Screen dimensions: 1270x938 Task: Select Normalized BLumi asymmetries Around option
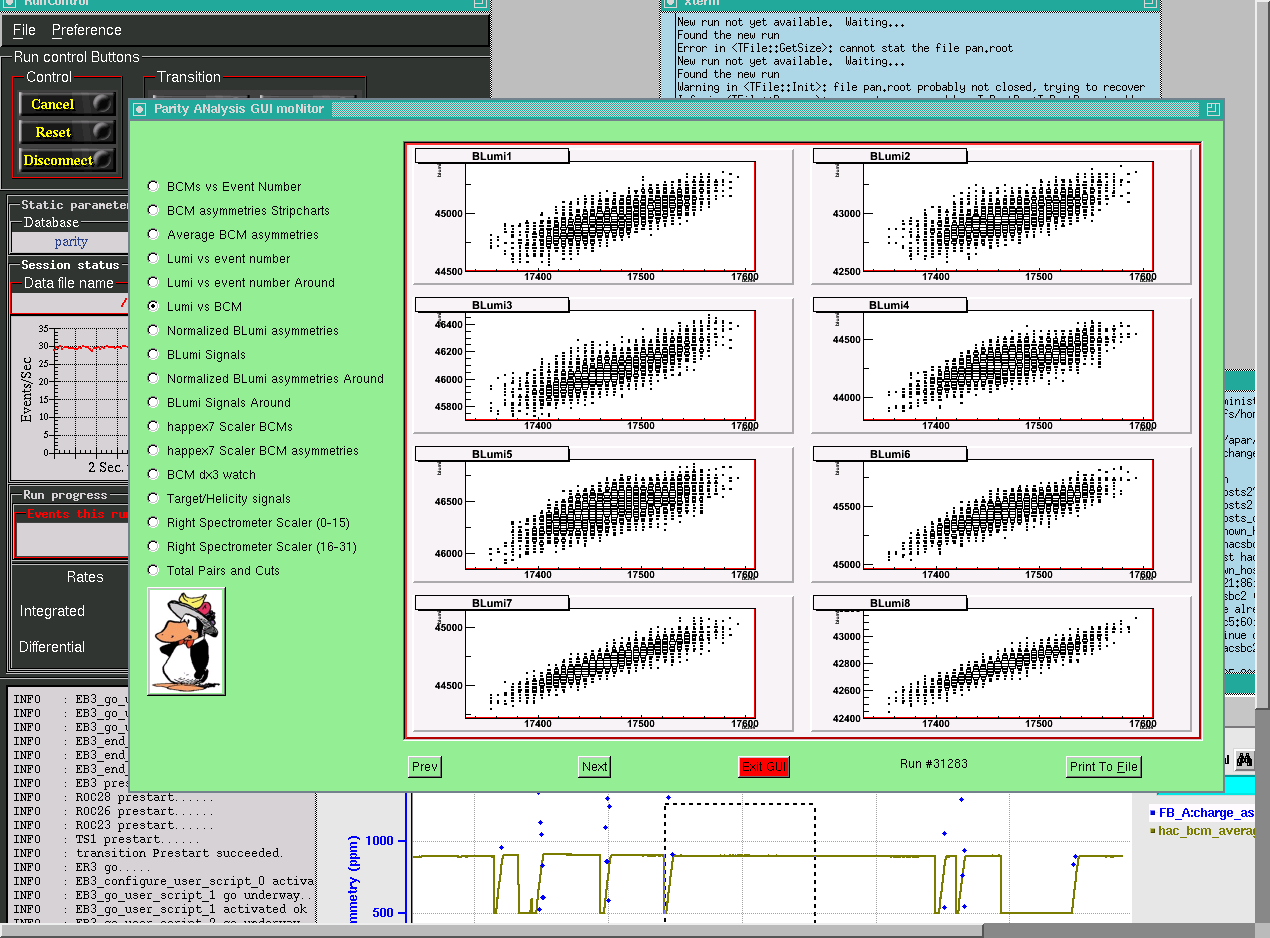(x=153, y=378)
